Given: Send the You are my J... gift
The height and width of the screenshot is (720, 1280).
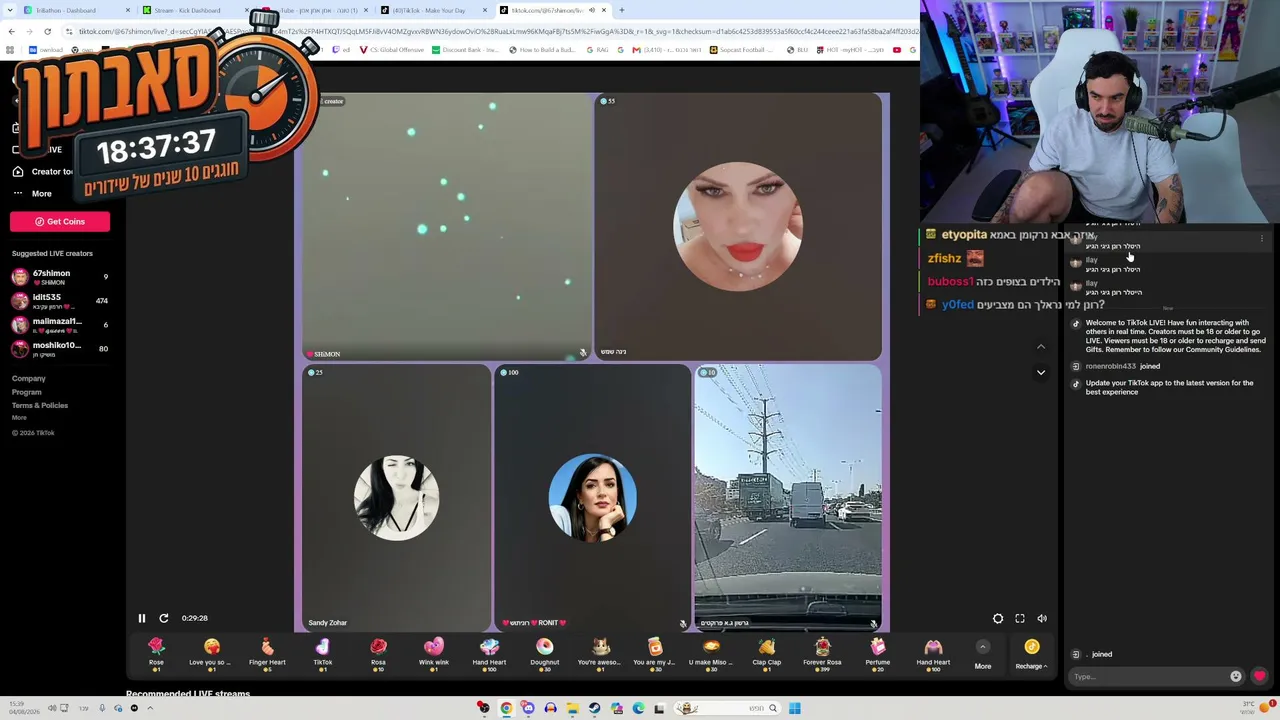Looking at the screenshot, I should pos(655,653).
